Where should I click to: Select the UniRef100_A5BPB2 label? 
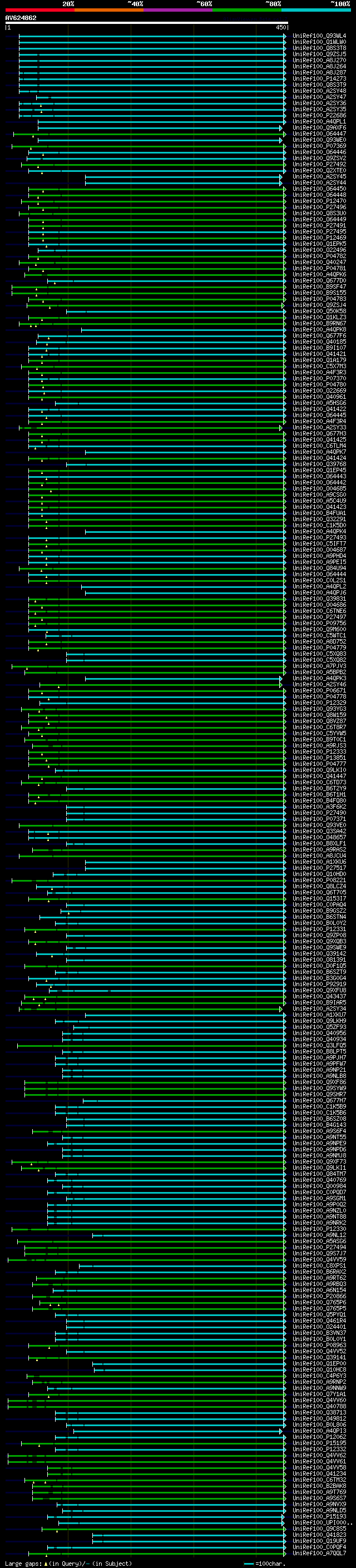pos(319,672)
